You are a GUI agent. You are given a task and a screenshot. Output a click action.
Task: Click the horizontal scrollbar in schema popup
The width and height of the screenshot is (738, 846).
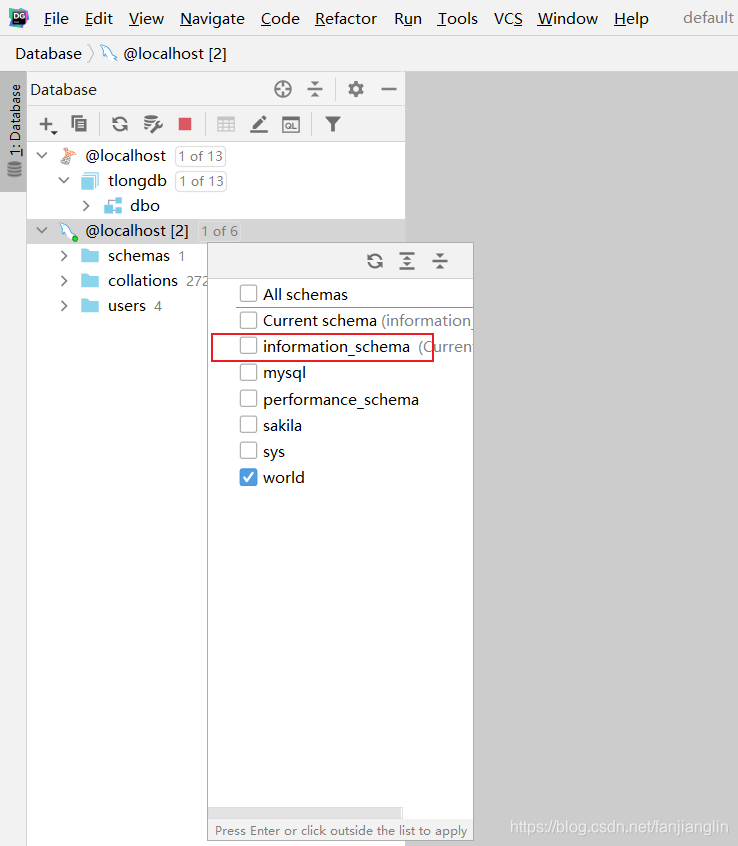[x=305, y=813]
